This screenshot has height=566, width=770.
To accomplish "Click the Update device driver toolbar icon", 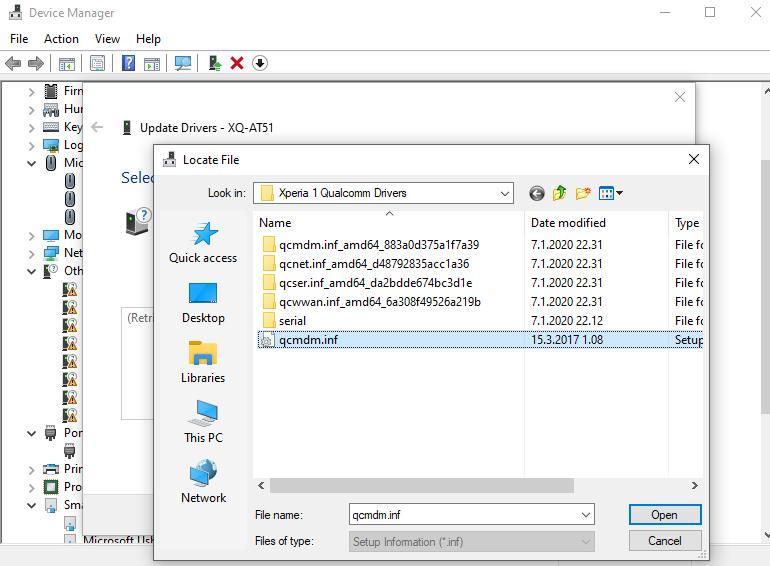I will pyautogui.click(x=214, y=63).
